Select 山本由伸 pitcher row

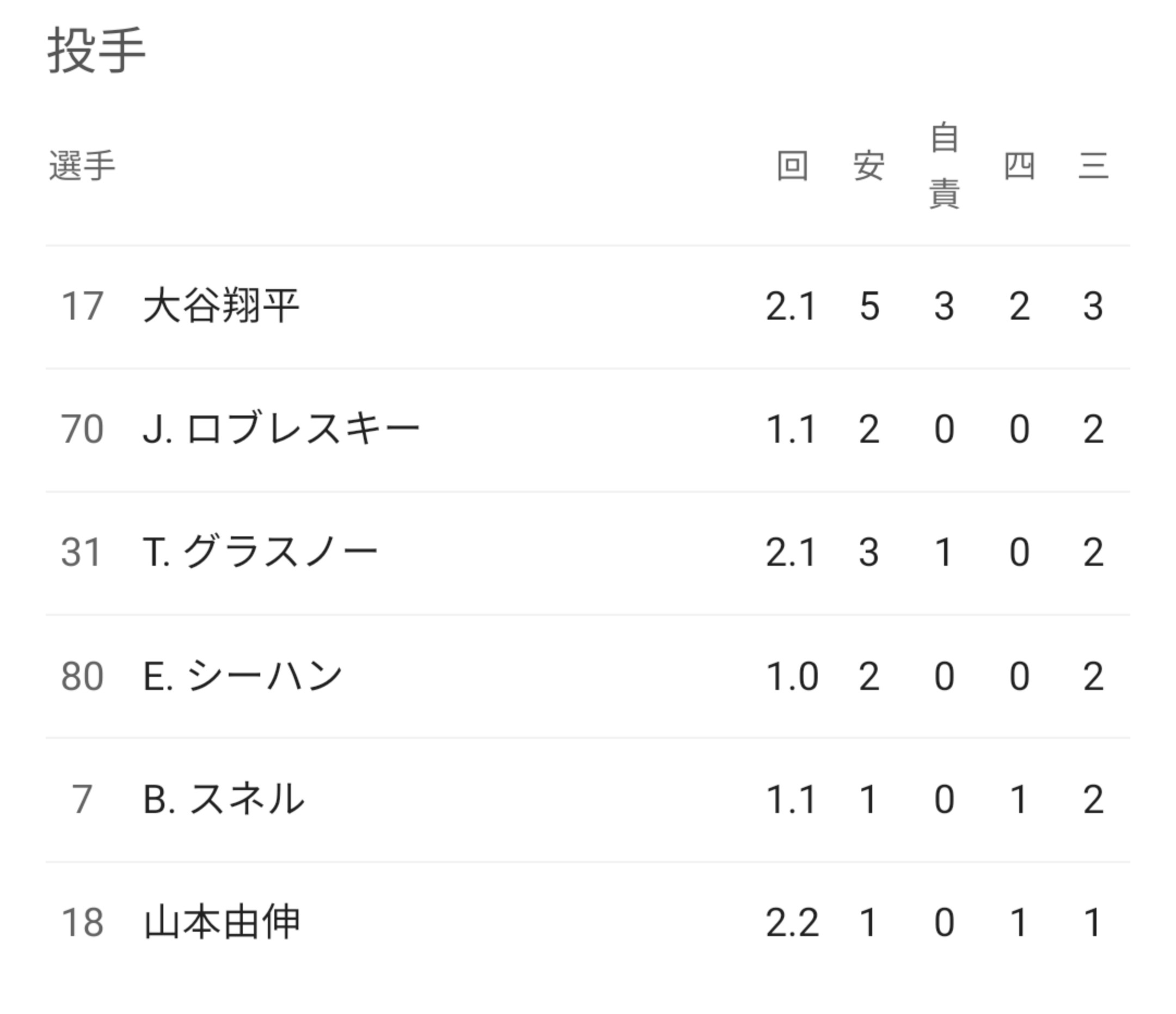(222, 923)
